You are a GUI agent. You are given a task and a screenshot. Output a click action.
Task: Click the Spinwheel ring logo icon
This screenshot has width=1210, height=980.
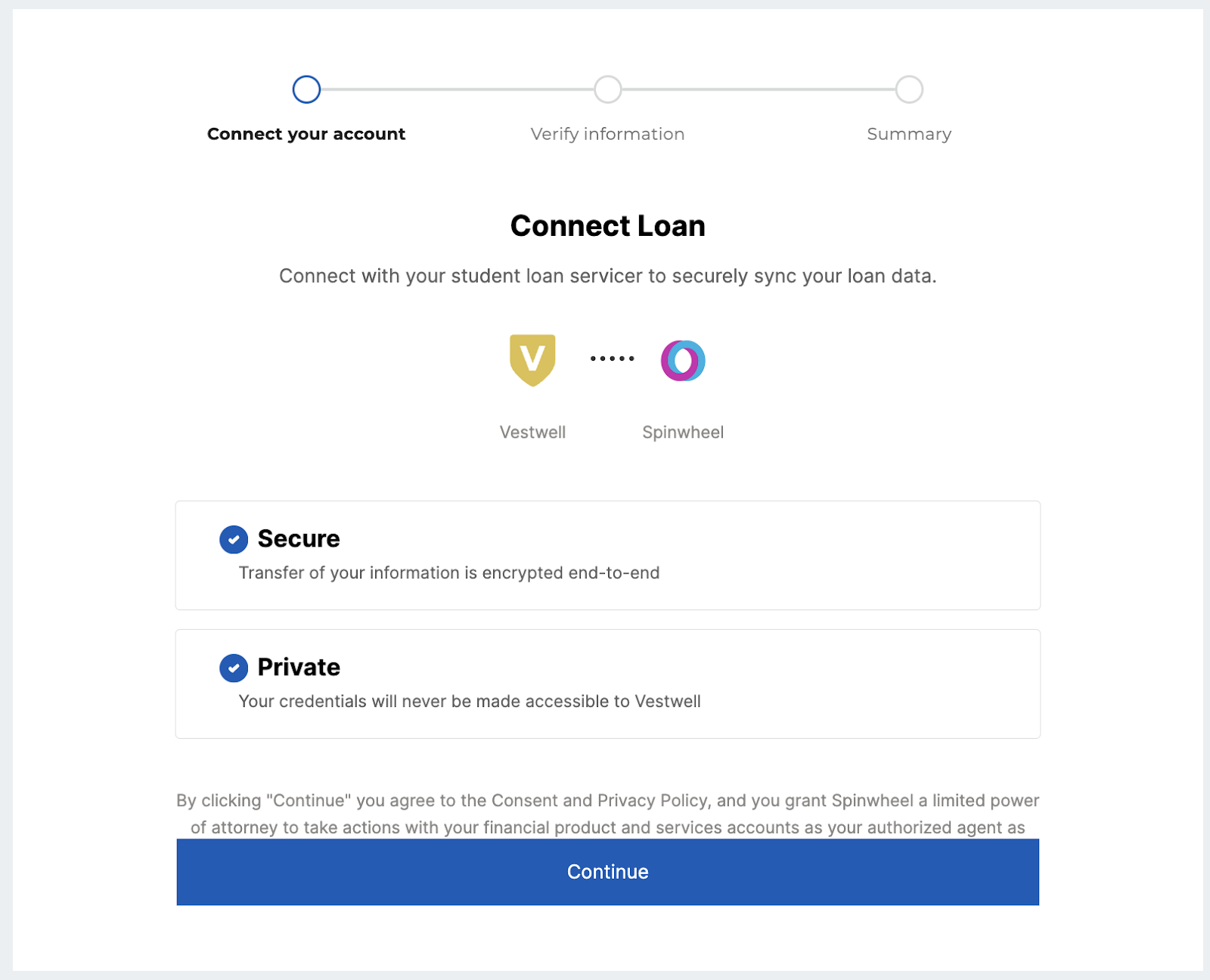(x=683, y=360)
